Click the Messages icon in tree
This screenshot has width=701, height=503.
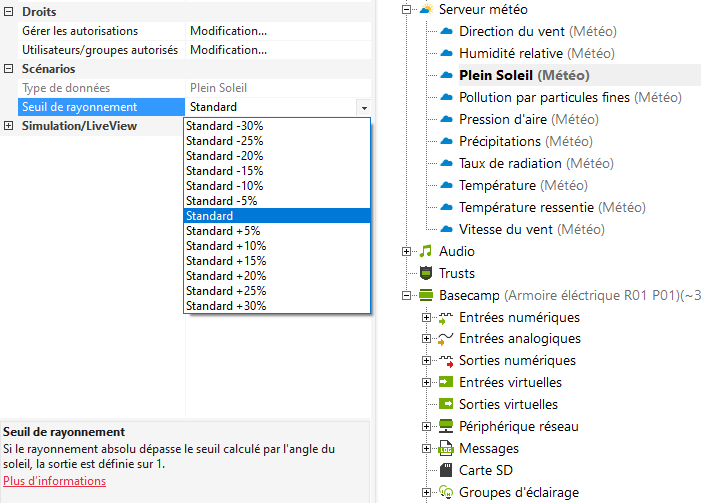[x=446, y=448]
